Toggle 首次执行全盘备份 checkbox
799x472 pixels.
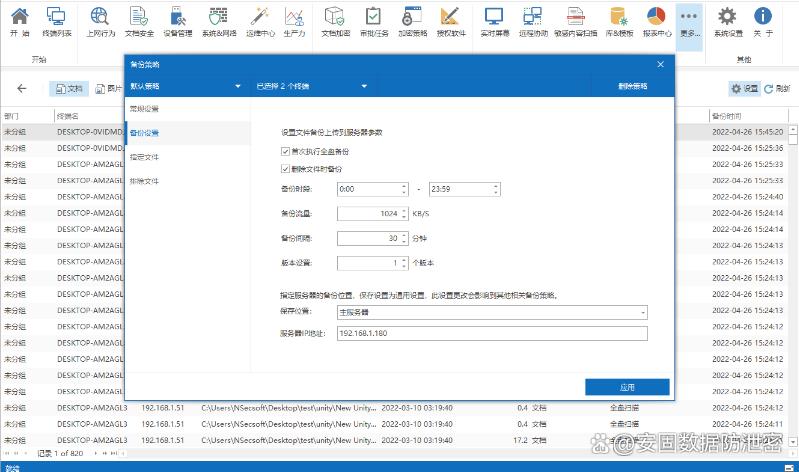(x=286, y=150)
